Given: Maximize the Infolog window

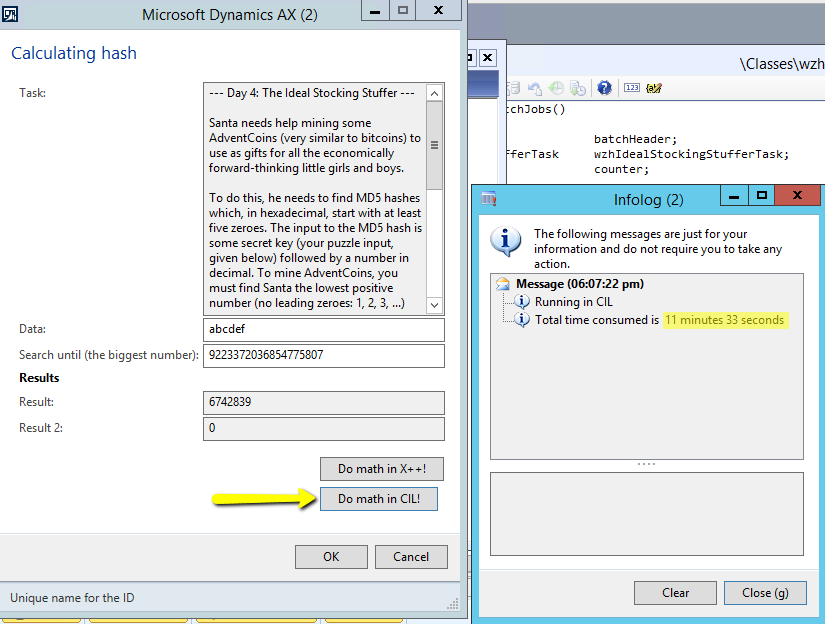Looking at the screenshot, I should pos(761,196).
